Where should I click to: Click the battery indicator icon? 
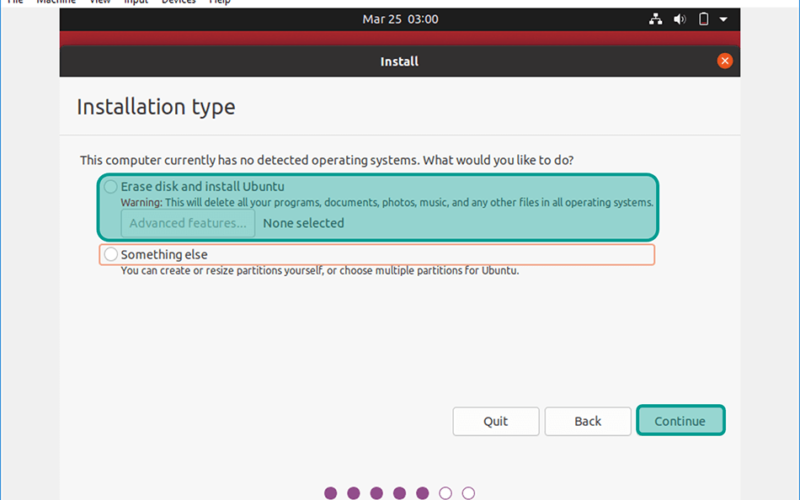[704, 19]
